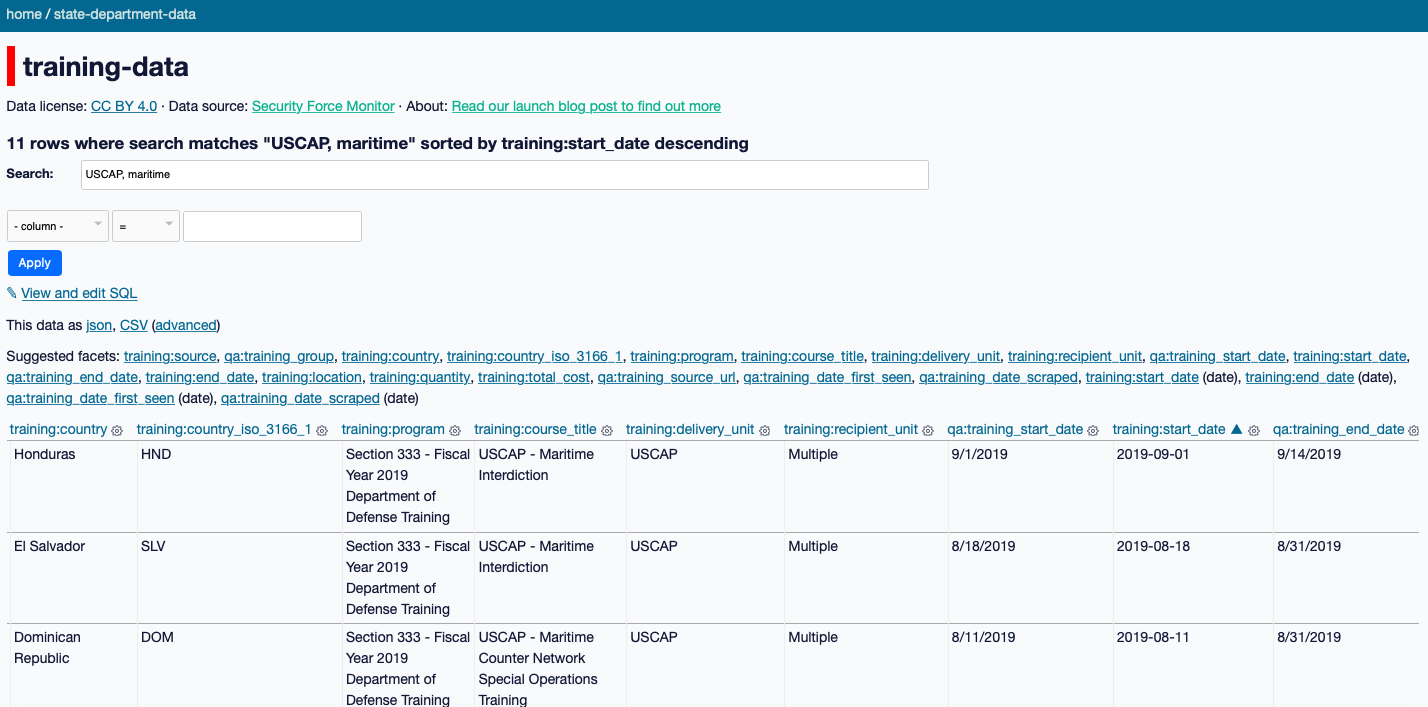Click the SLV ISO code cell
The height and width of the screenshot is (707, 1428).
[x=239, y=577]
